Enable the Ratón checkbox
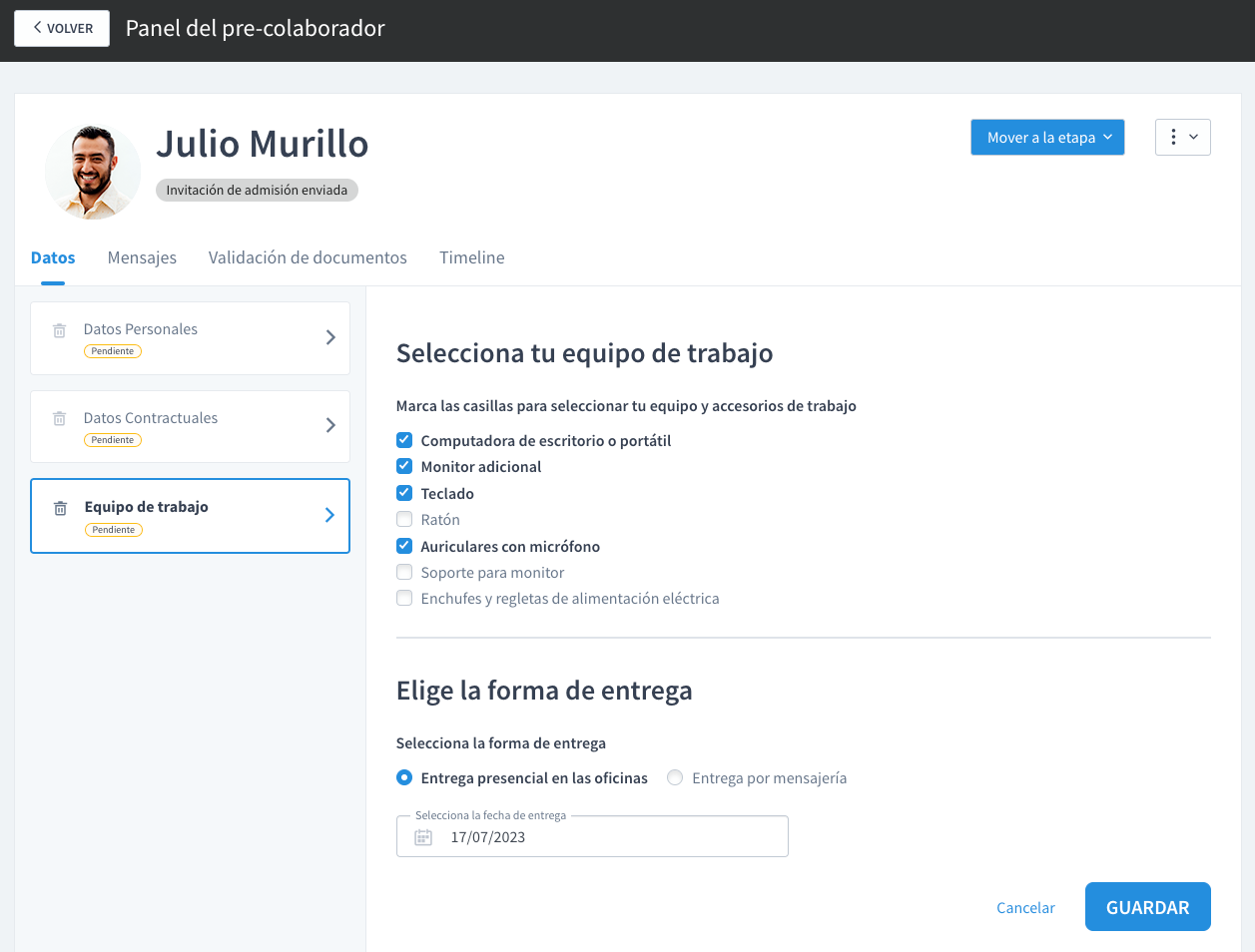This screenshot has width=1255, height=952. (x=404, y=519)
